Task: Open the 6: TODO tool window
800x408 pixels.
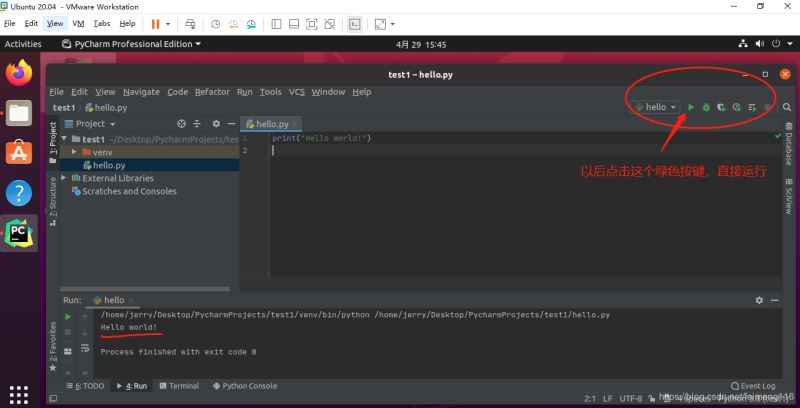Action: click(x=85, y=386)
